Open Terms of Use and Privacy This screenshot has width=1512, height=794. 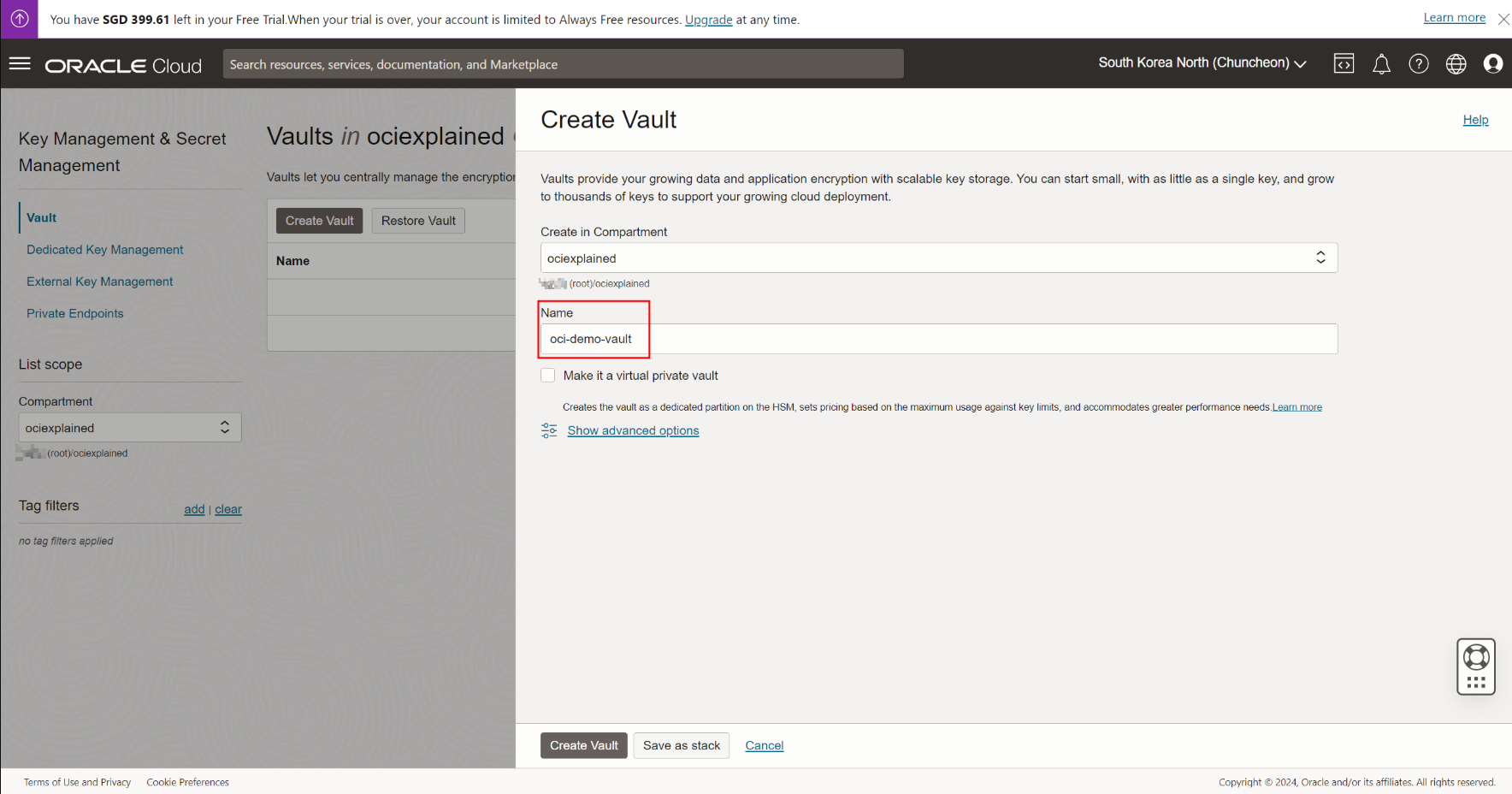point(77,782)
